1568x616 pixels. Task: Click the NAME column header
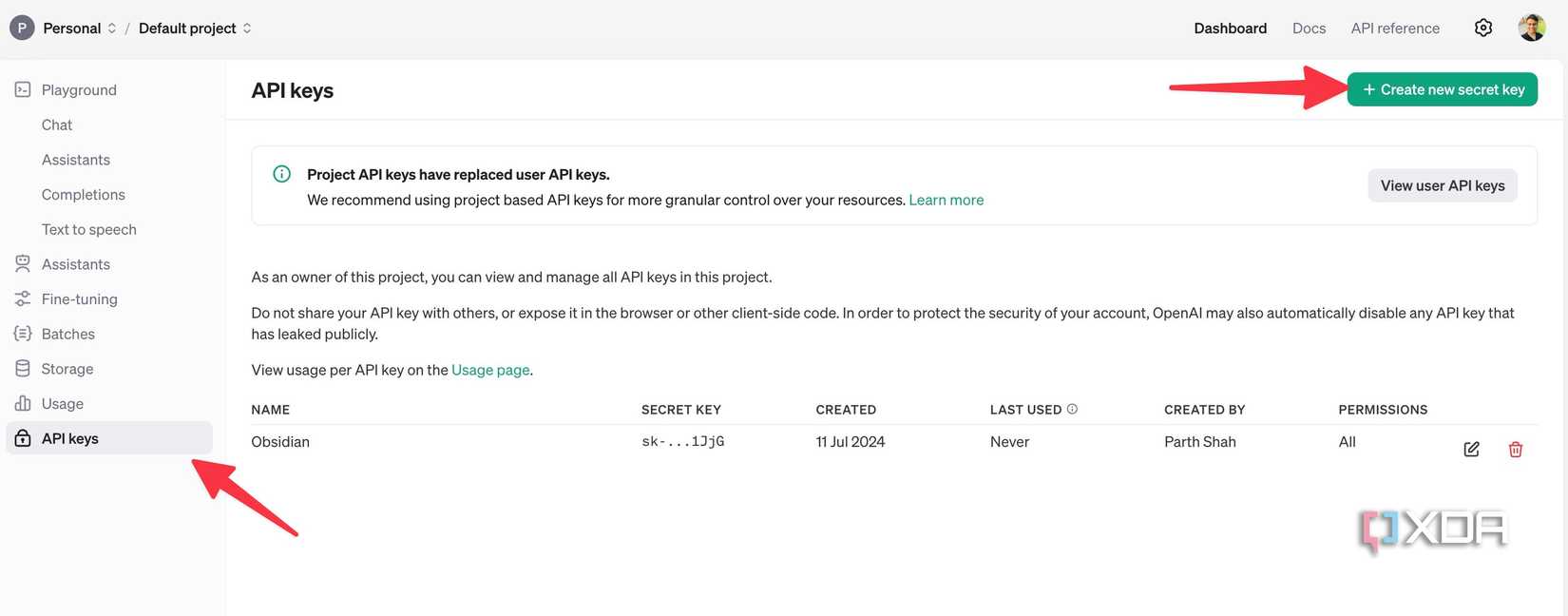point(270,410)
